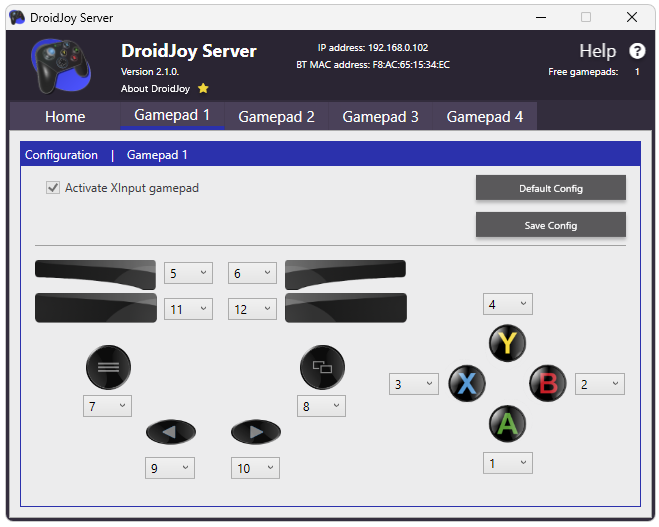This screenshot has height=527, width=659.
Task: Open the dropdown showing 5
Action: tap(188, 273)
